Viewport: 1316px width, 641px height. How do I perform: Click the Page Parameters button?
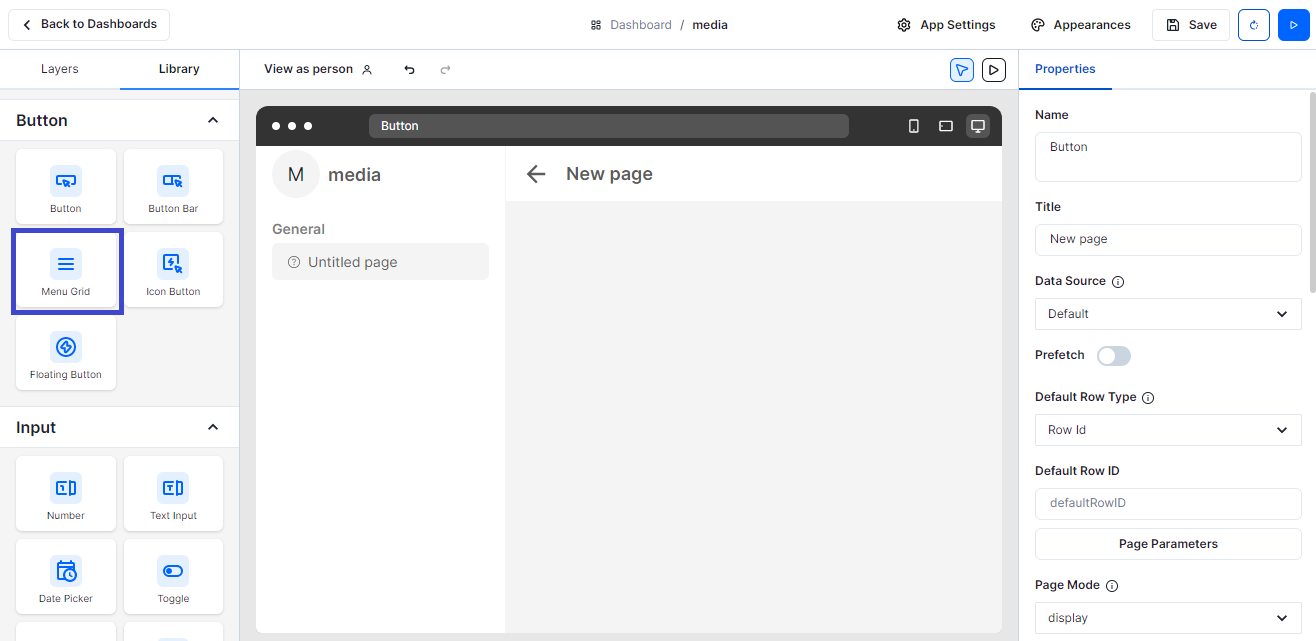pyautogui.click(x=1167, y=544)
